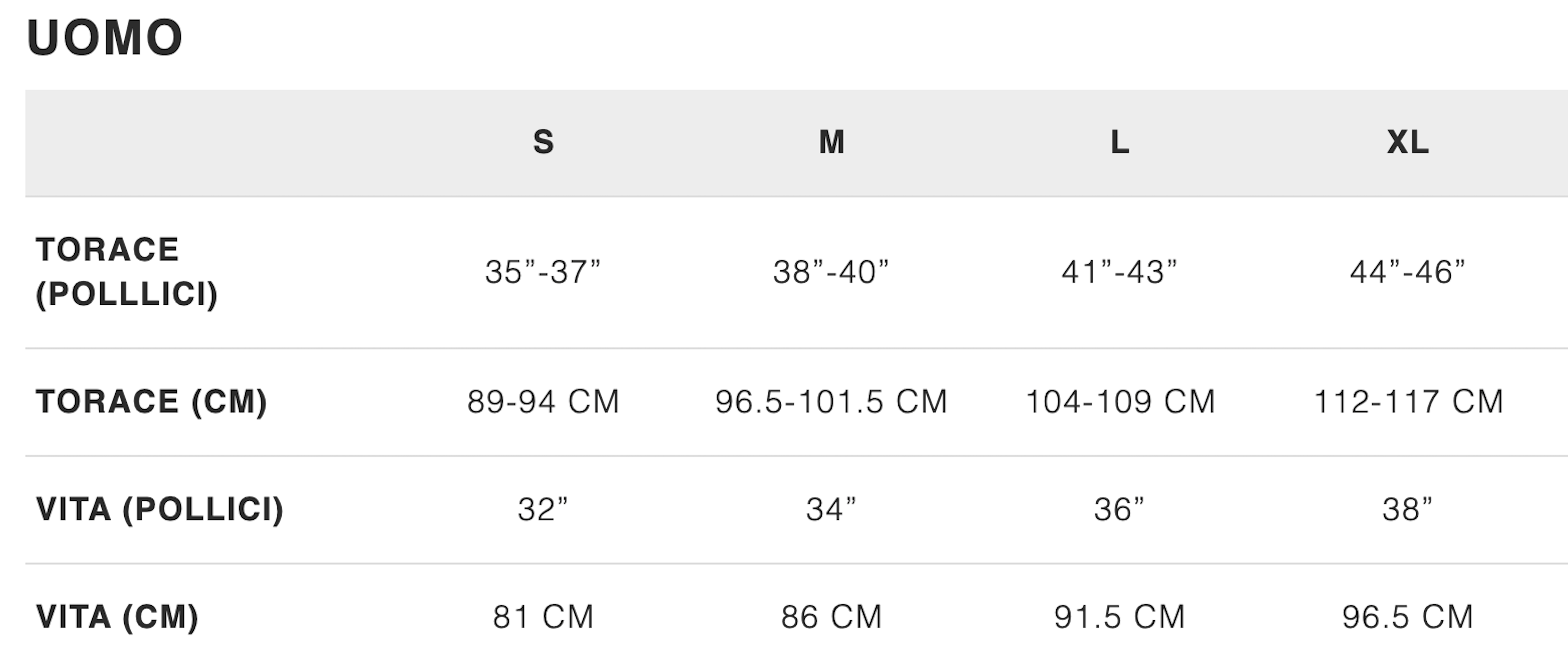Select the 41"-43" chest measurement
1568x668 pixels.
point(1120,272)
